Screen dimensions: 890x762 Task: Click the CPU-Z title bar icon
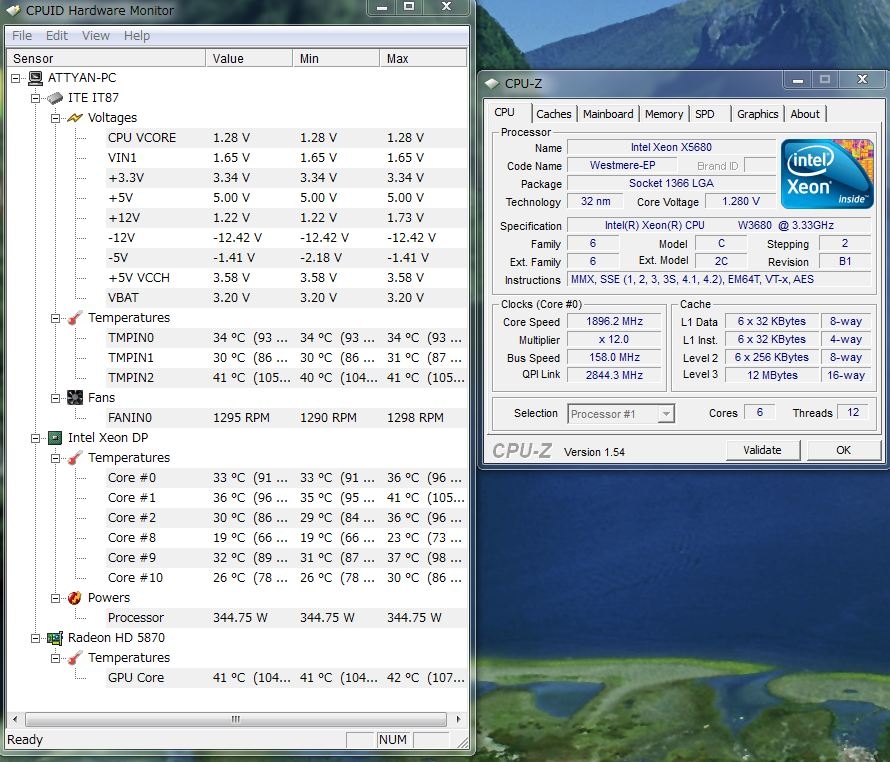[492, 83]
